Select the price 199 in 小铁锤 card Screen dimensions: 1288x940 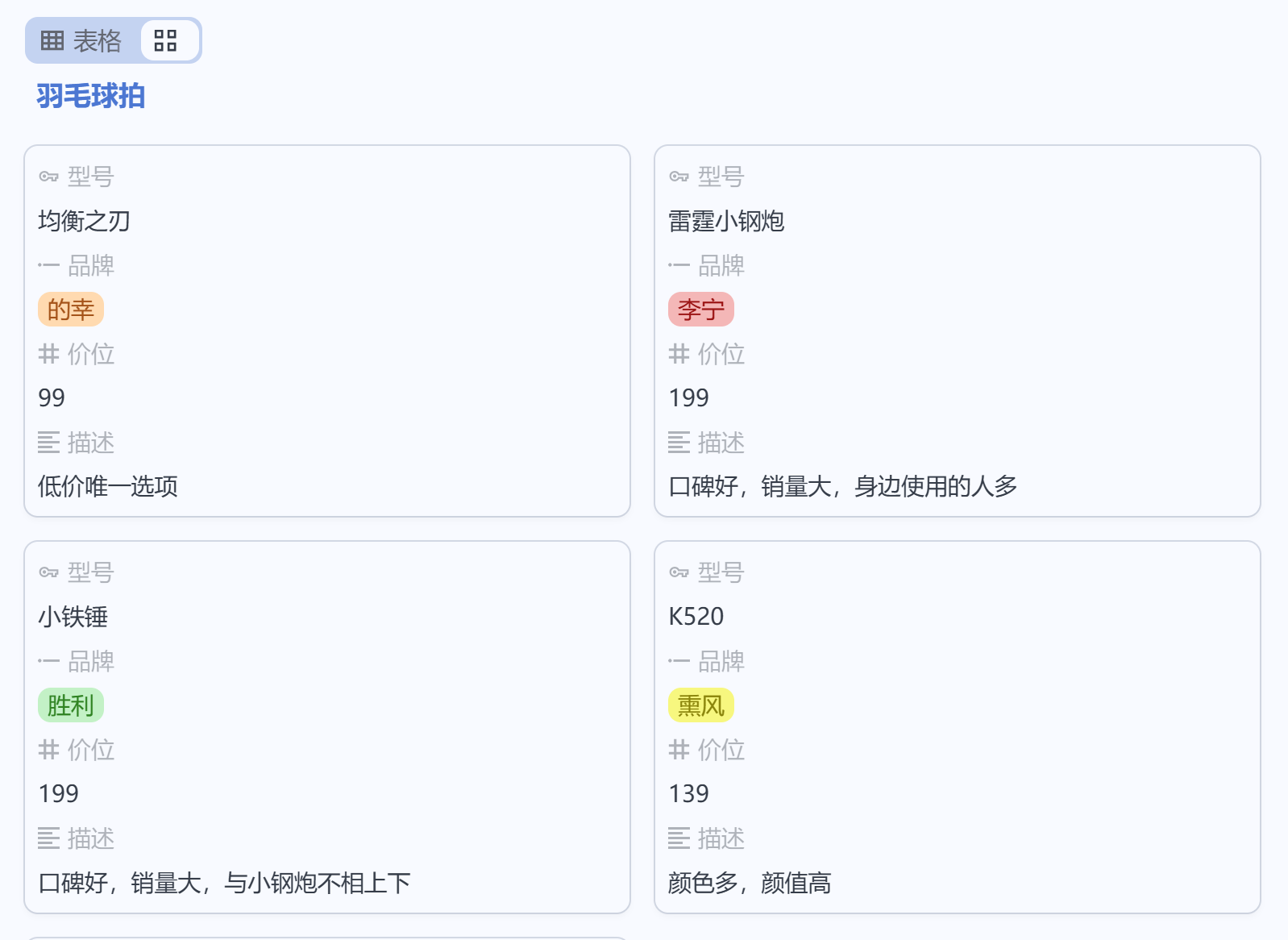tap(59, 794)
